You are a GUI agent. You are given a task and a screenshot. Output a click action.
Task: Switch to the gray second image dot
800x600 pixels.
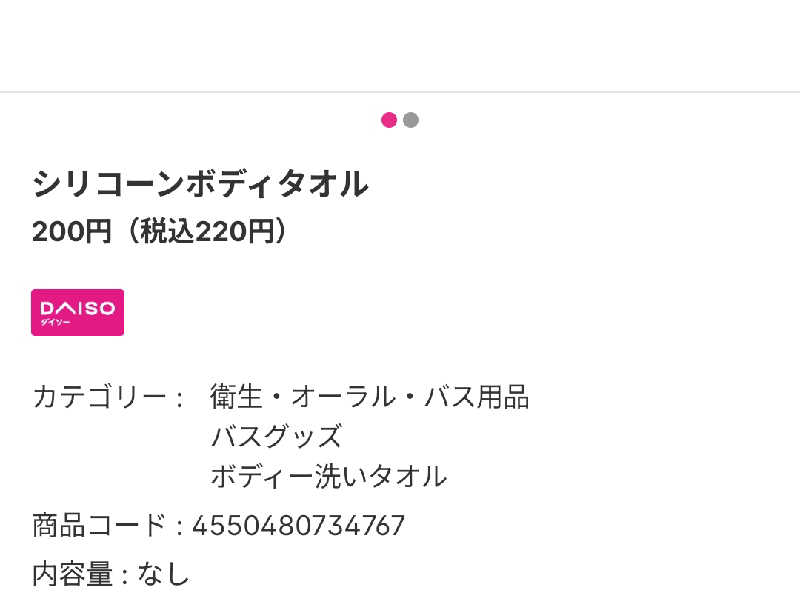[411, 120]
